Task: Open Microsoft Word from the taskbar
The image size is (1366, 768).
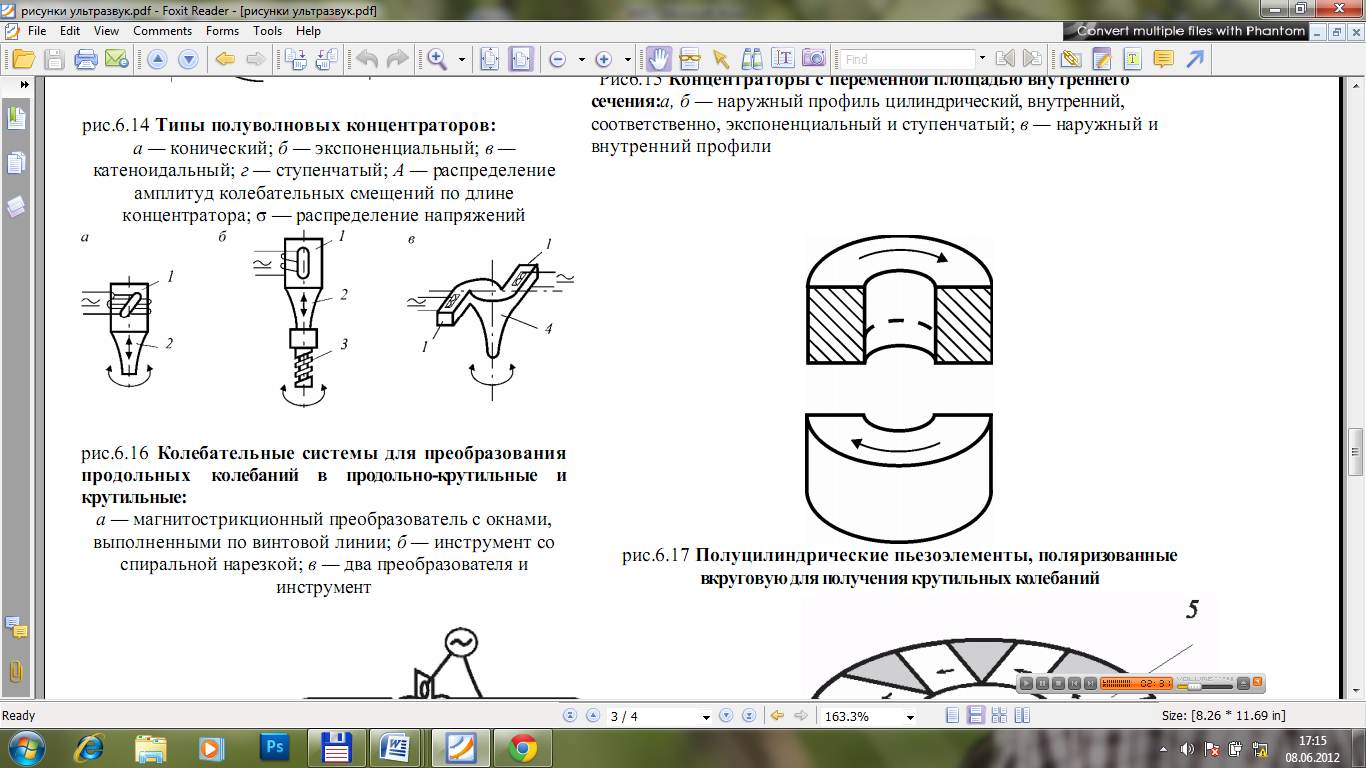Action: pyautogui.click(x=395, y=747)
